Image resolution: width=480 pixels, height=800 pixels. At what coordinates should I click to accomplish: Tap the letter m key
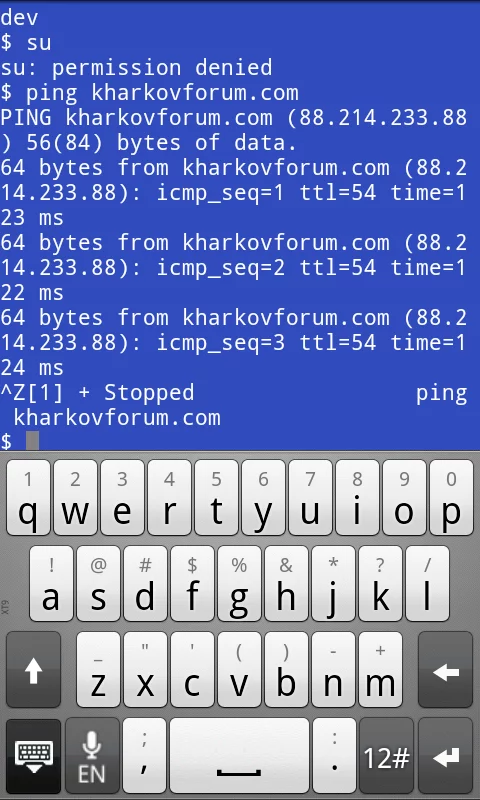point(381,669)
